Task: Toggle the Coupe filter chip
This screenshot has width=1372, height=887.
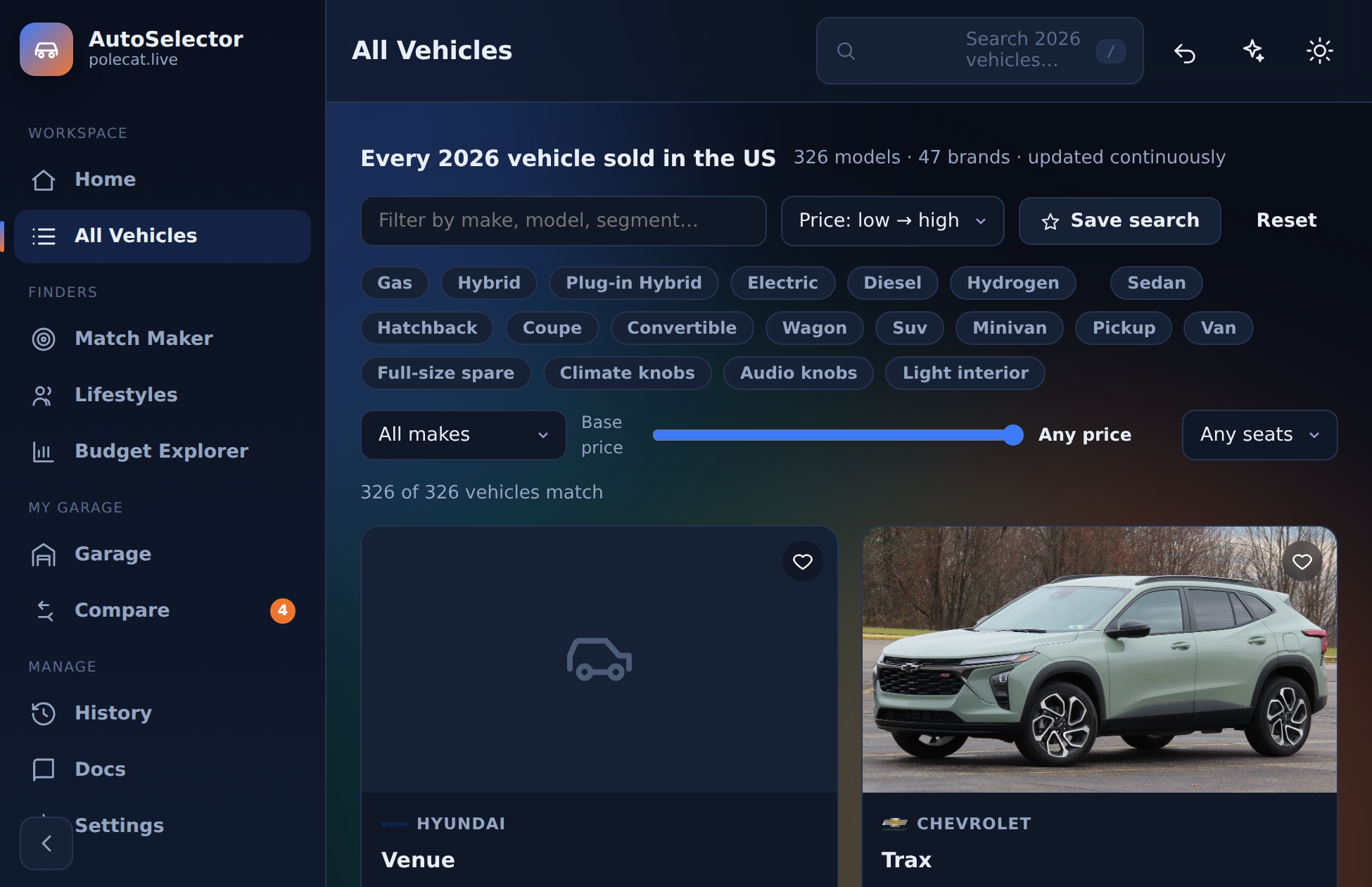Action: click(552, 328)
